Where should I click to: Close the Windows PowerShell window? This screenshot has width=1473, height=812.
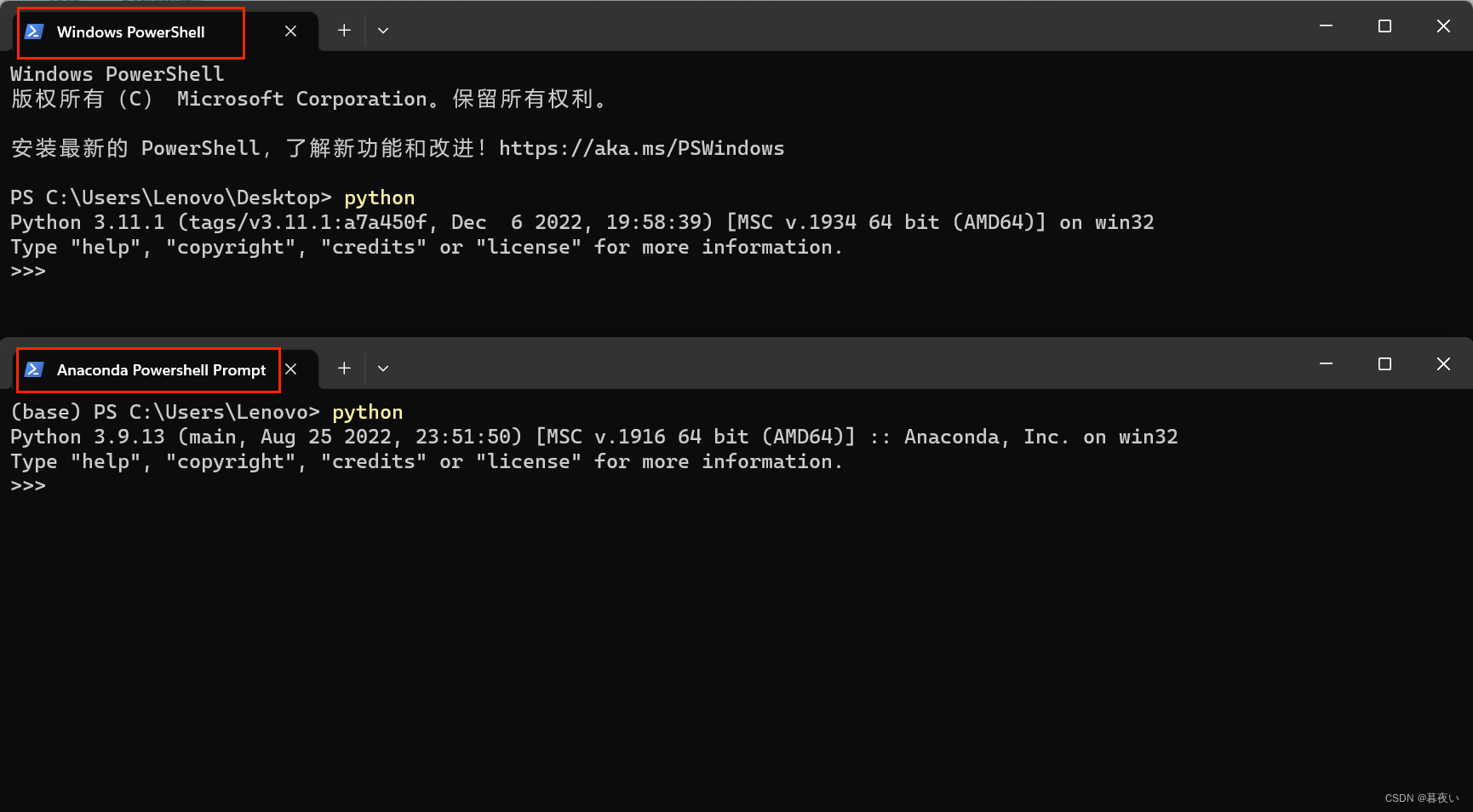[1443, 26]
